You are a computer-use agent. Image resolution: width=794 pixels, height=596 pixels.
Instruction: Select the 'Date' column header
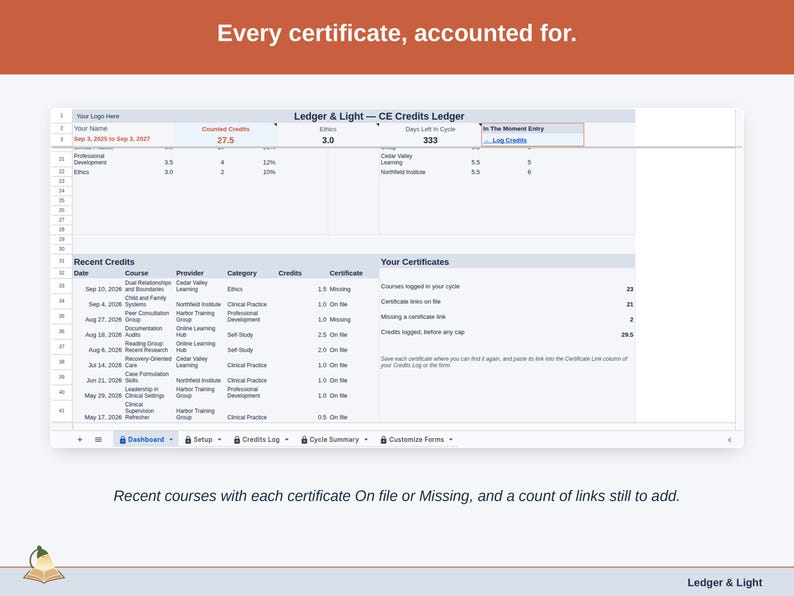pos(81,273)
